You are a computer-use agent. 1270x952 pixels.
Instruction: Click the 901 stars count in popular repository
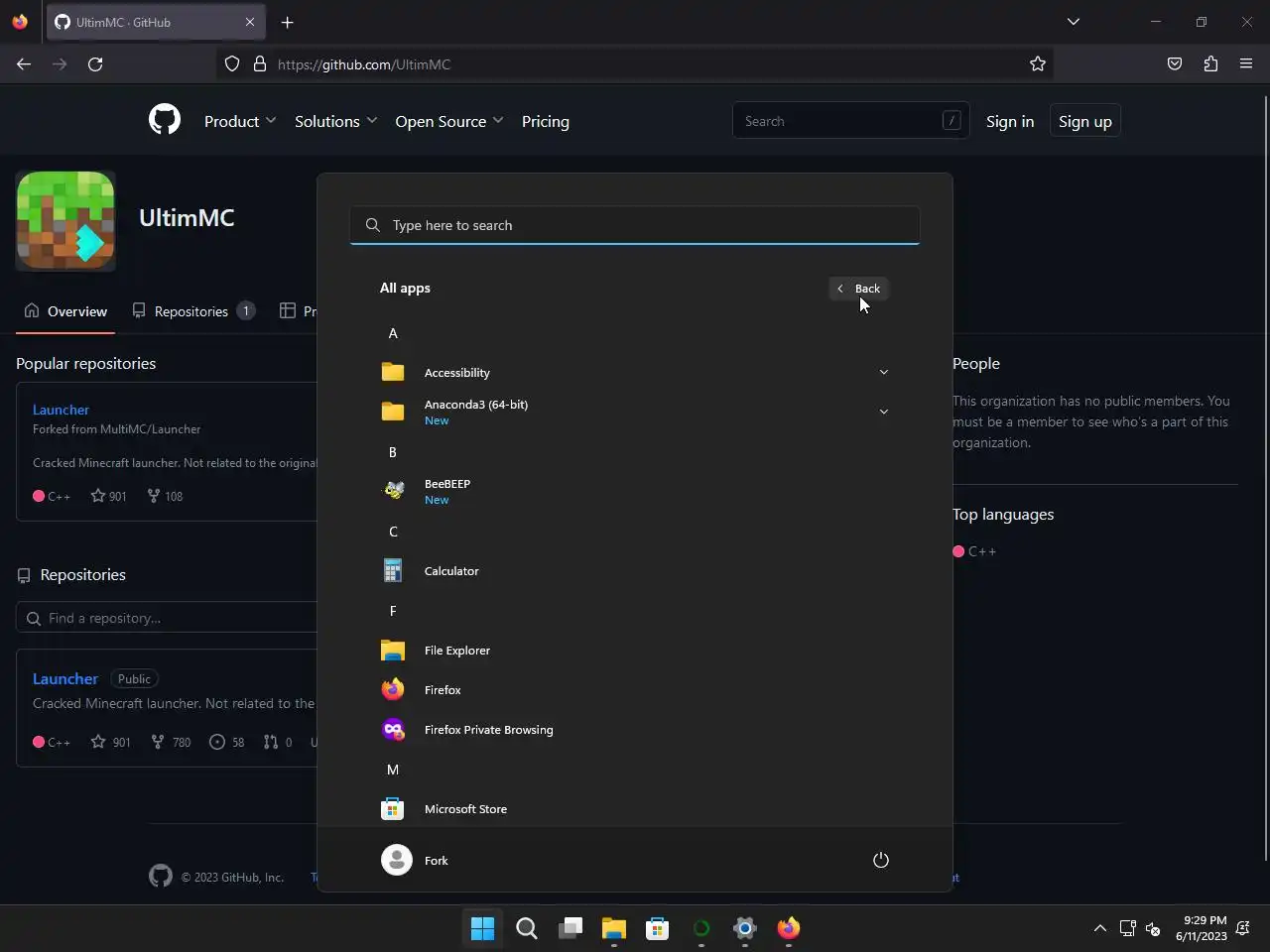pos(109,496)
